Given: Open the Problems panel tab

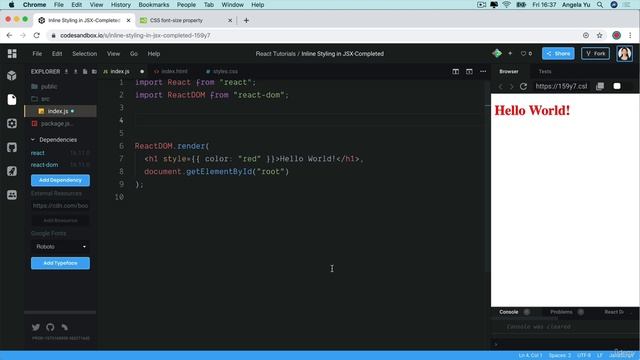Looking at the screenshot, I should tap(561, 312).
